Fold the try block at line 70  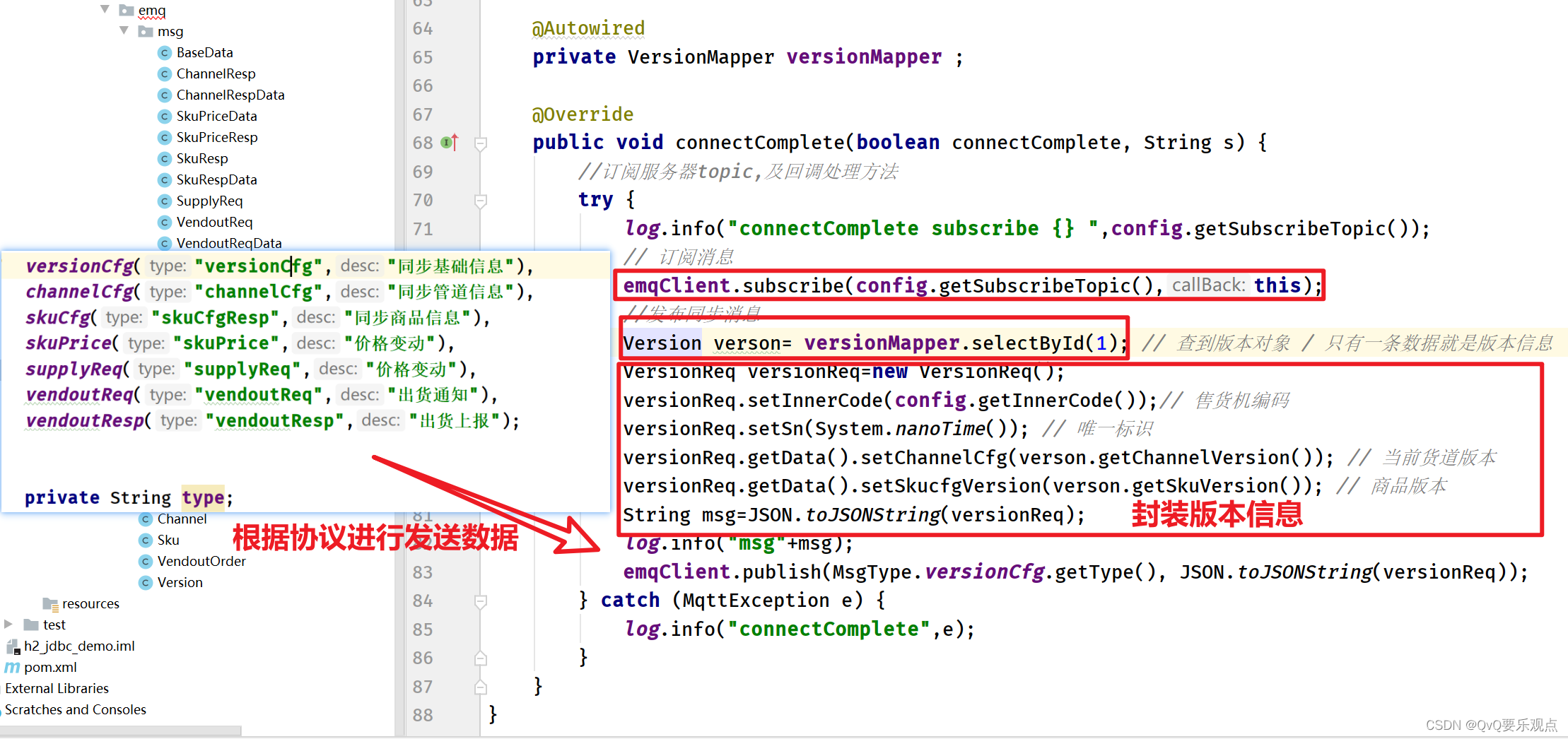[481, 201]
